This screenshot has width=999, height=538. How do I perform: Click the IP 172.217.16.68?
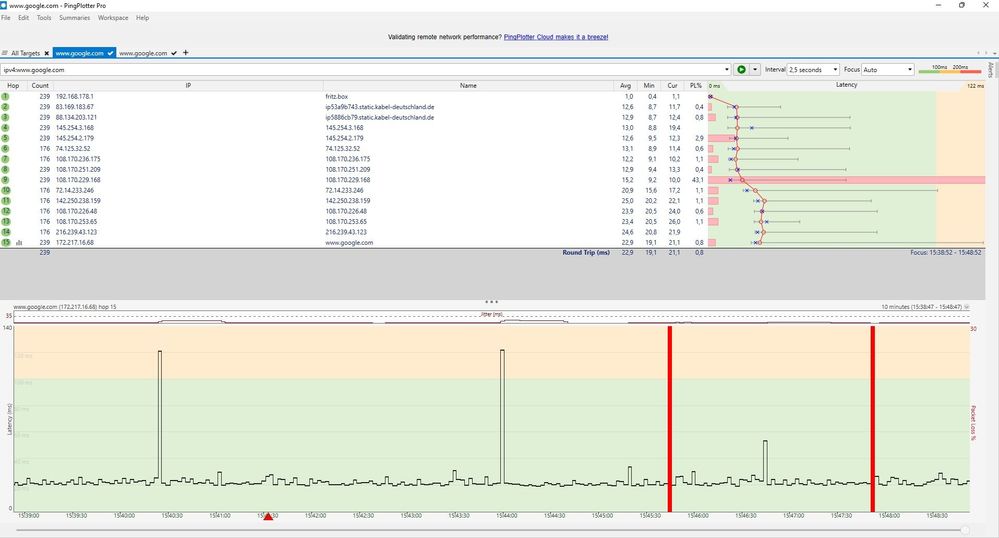pos(75,242)
